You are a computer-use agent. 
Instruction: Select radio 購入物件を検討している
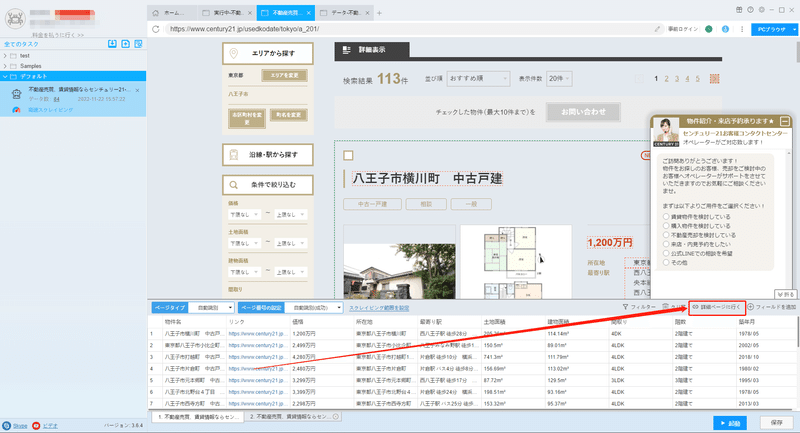(666, 225)
